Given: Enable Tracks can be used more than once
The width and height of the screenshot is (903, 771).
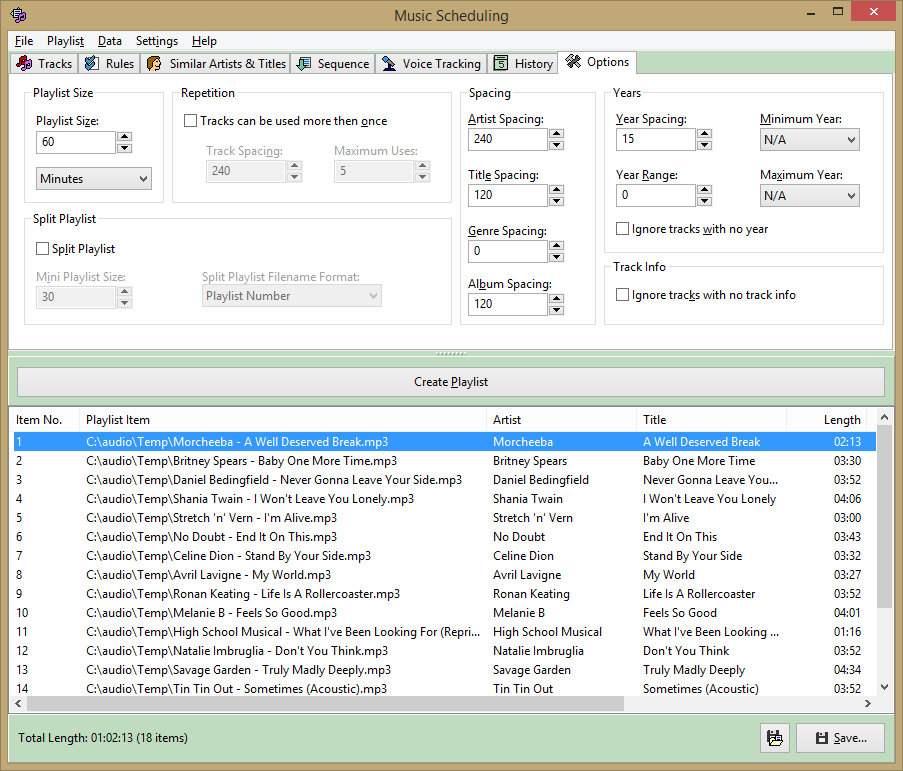Looking at the screenshot, I should 189,120.
